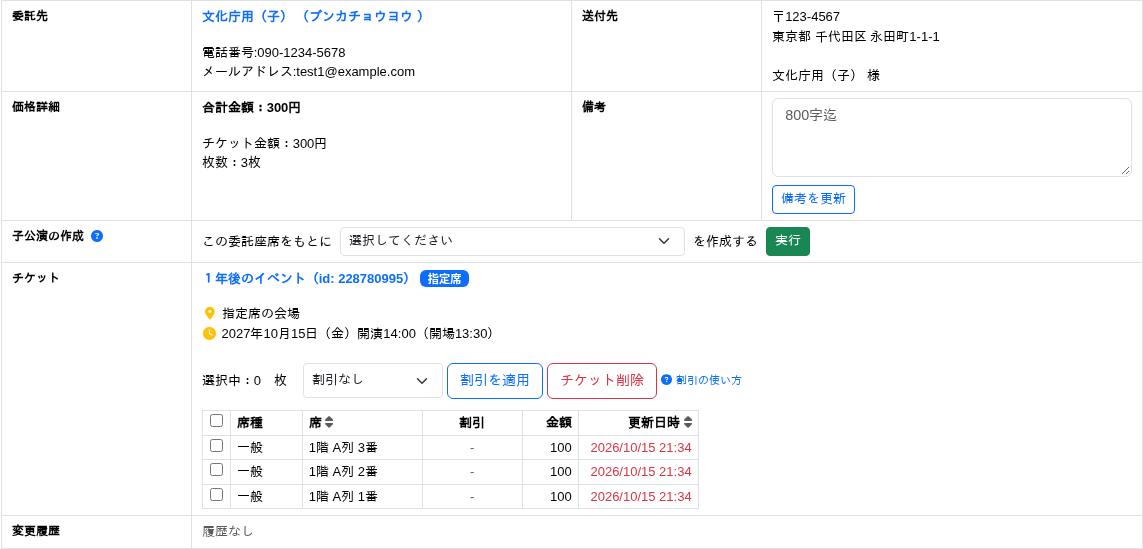Sort by the 席 column arrows
1143x549 pixels.
click(329, 422)
